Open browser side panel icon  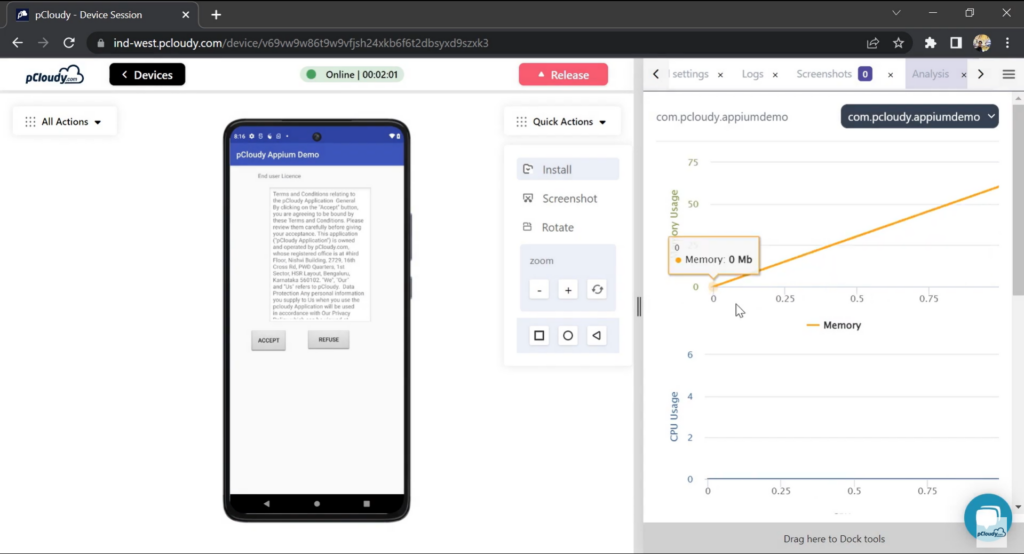(956, 43)
